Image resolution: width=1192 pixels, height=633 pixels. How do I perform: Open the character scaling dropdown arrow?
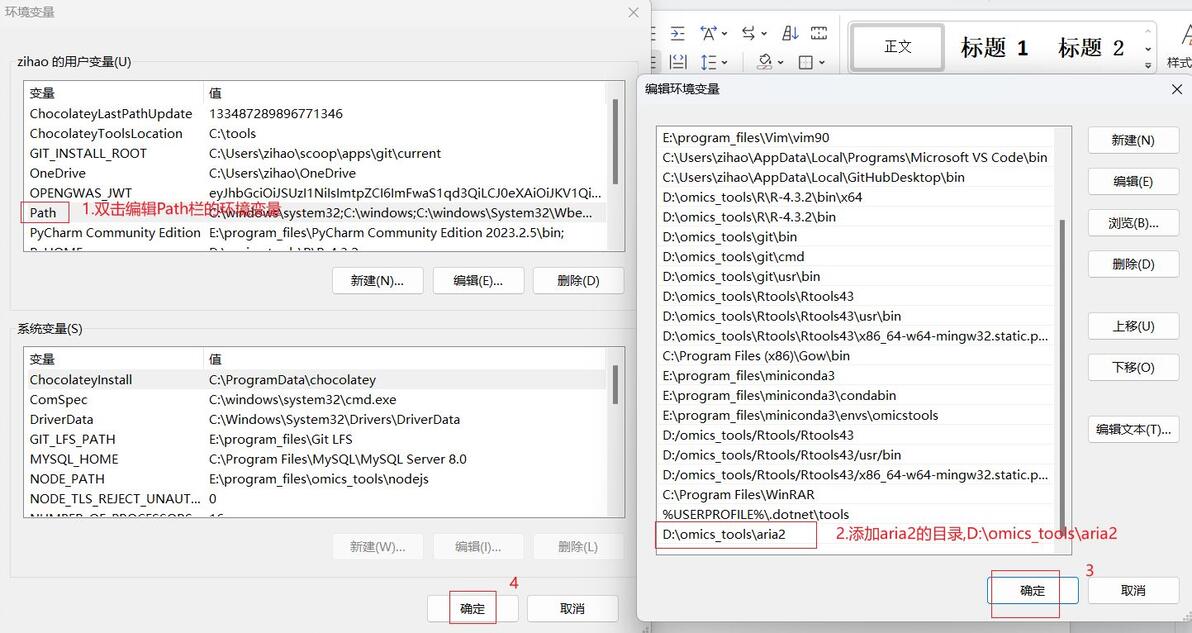tap(724, 33)
